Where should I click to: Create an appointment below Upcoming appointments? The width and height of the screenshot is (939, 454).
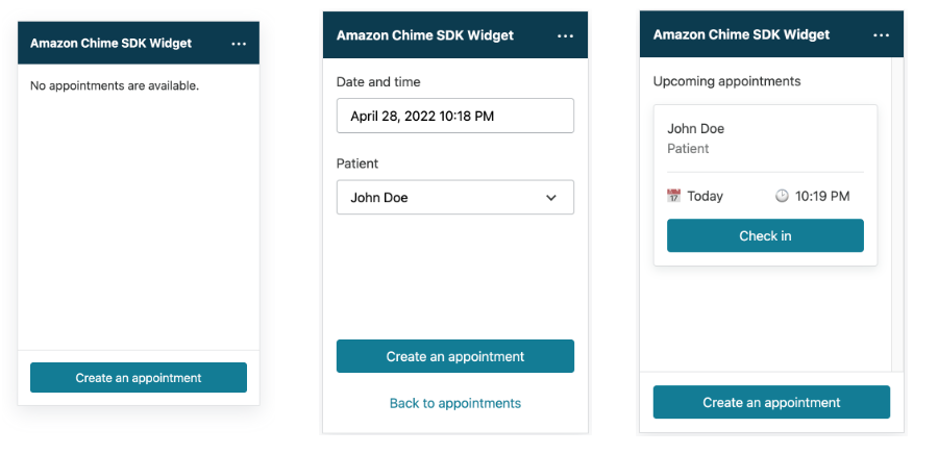[x=771, y=402]
